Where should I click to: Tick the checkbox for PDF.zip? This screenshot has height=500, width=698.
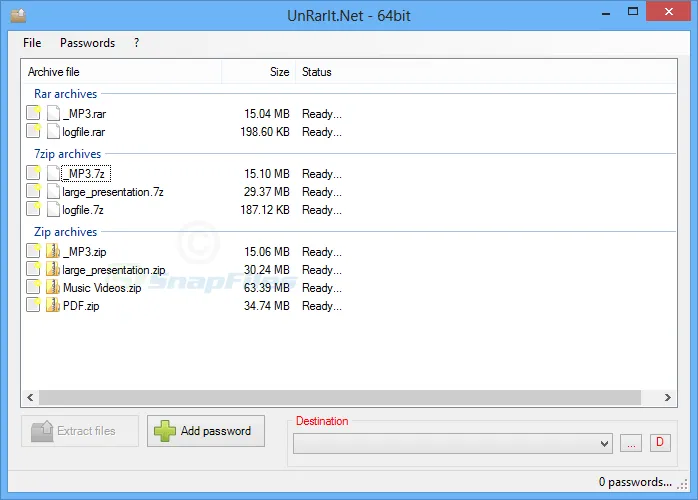pos(33,305)
